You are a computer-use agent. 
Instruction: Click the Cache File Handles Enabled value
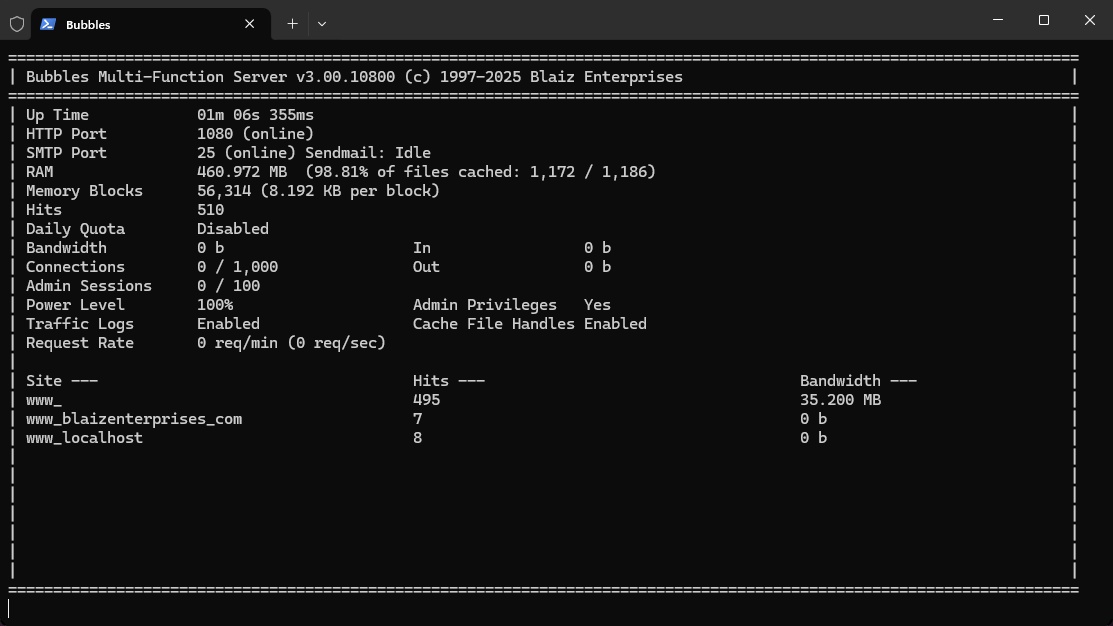(615, 324)
